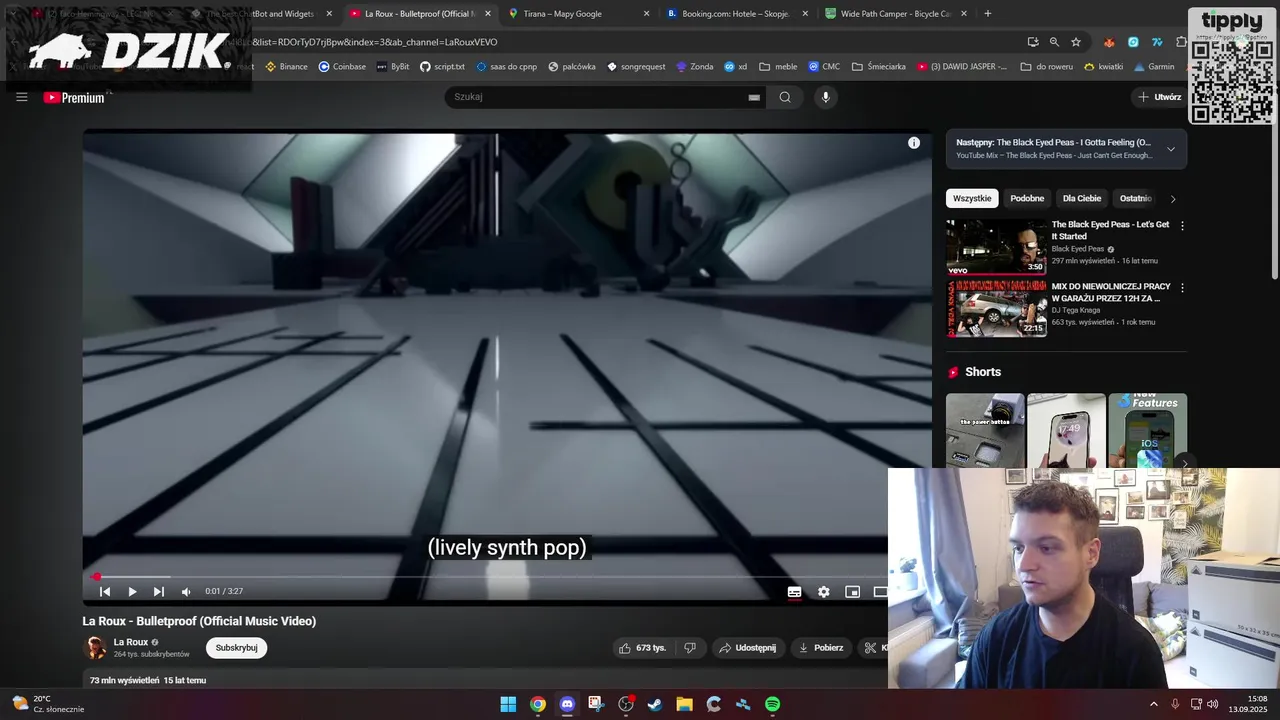1280x720 pixels.
Task: Open the meble bookmarks folder
Action: click(x=779, y=67)
